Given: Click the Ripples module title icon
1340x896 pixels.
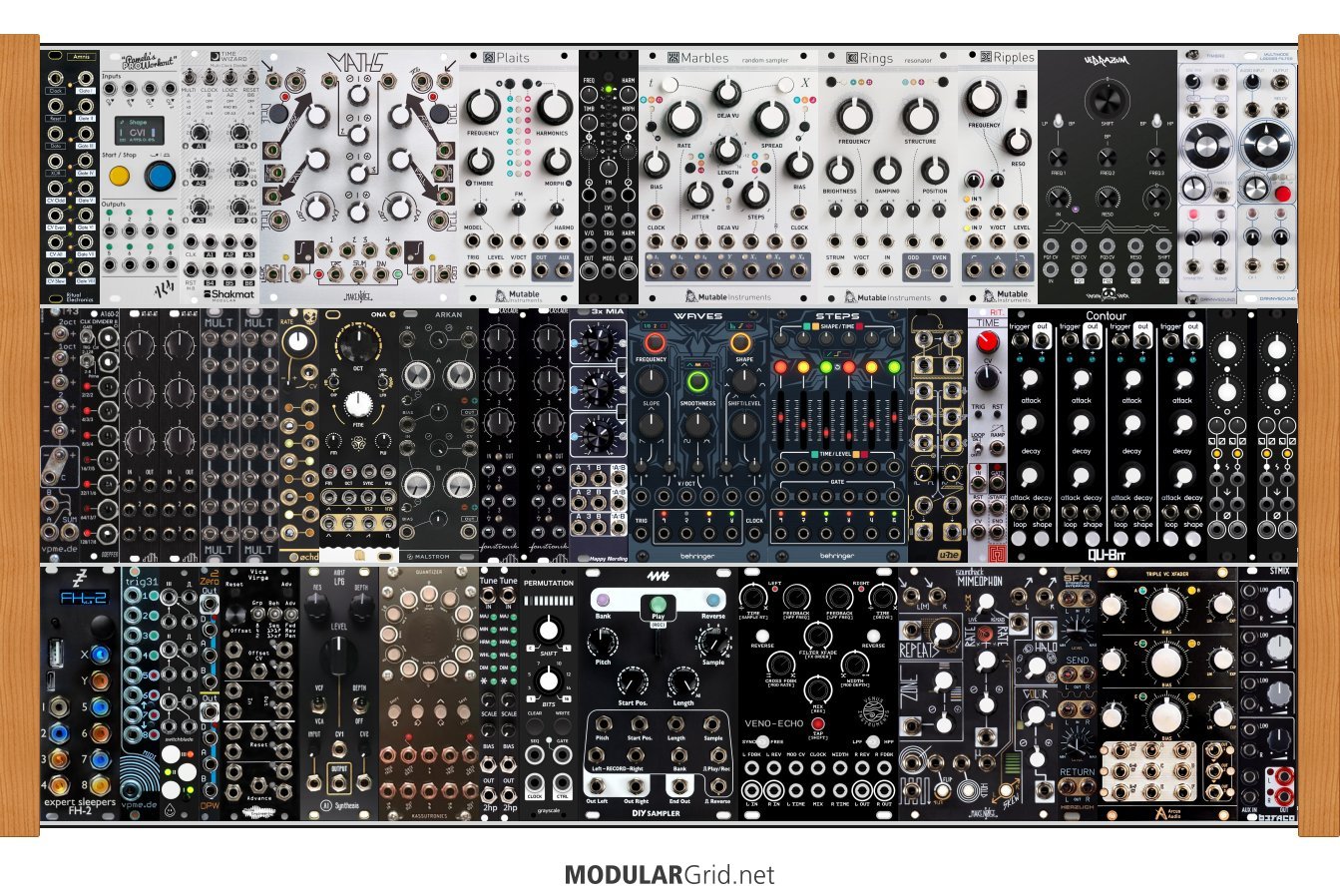Looking at the screenshot, I should click(x=986, y=58).
